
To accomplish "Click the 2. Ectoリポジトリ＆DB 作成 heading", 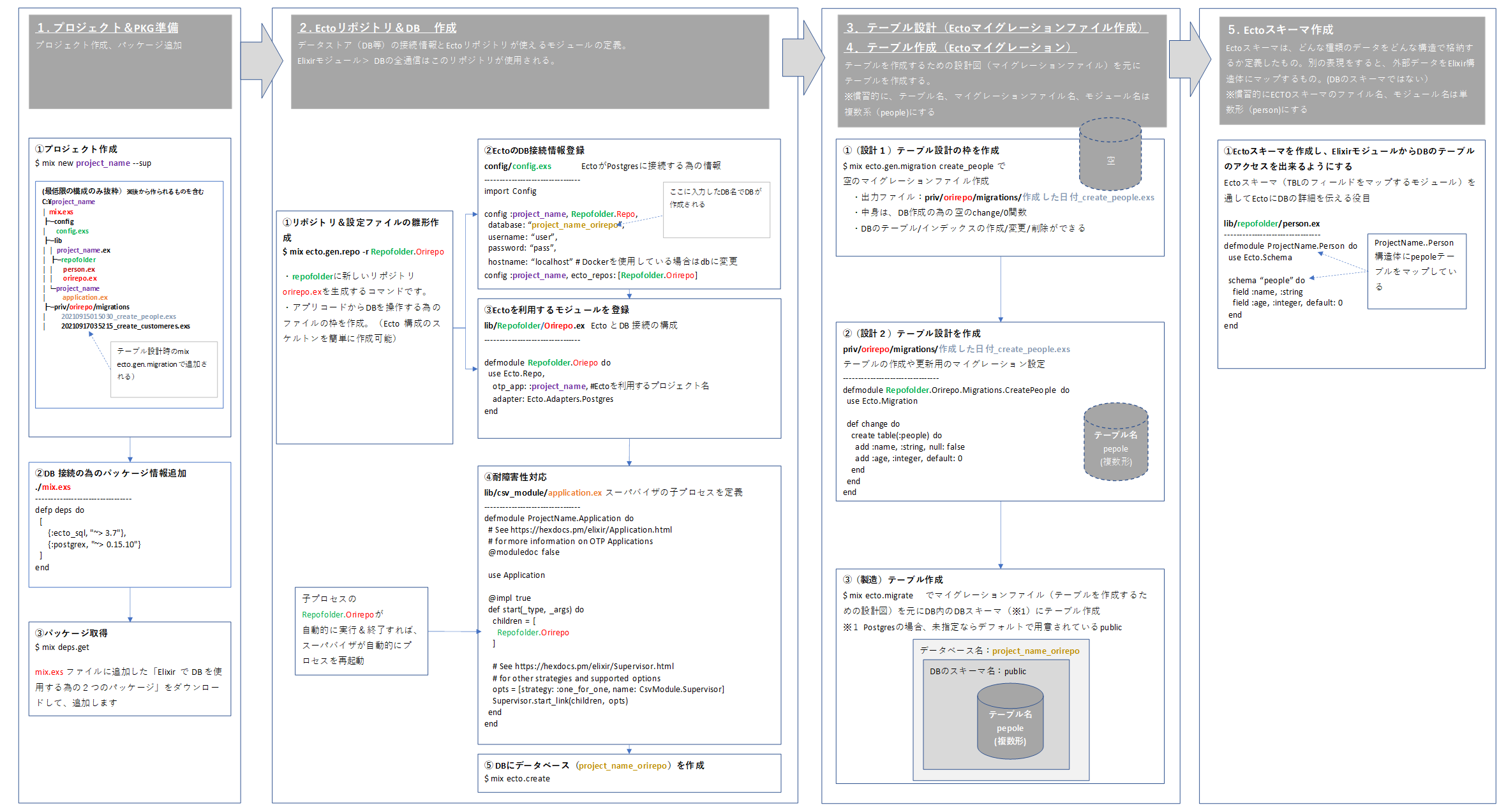I will pyautogui.click(x=378, y=27).
